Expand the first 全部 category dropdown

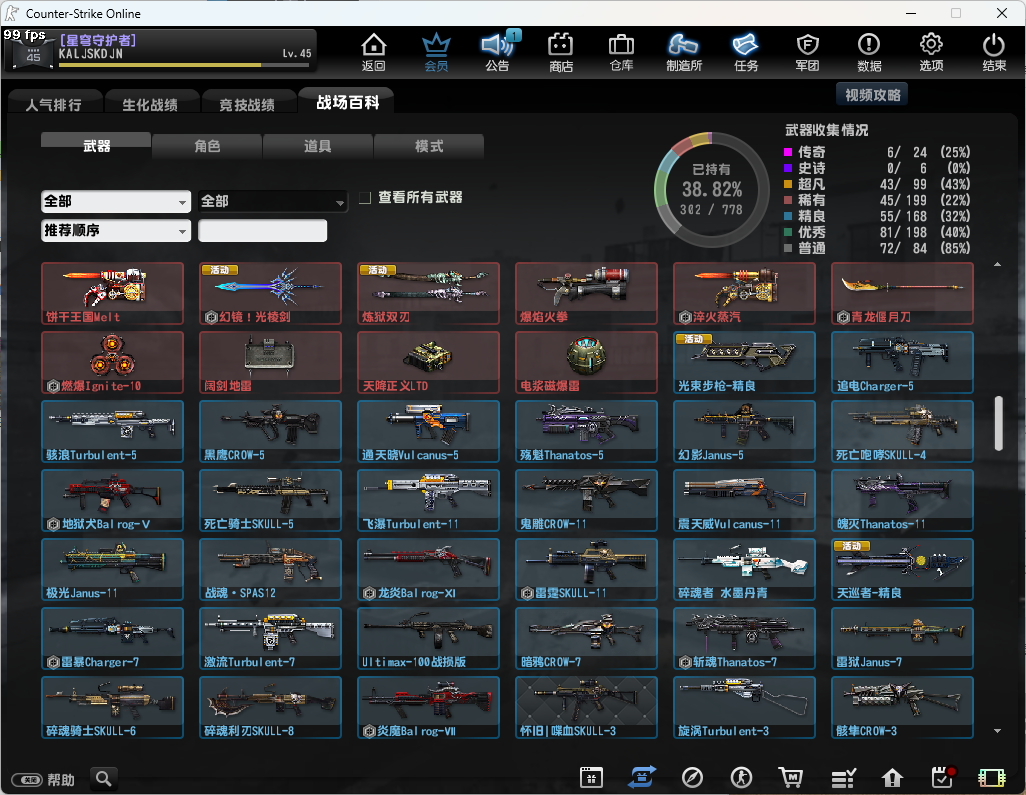click(x=116, y=201)
